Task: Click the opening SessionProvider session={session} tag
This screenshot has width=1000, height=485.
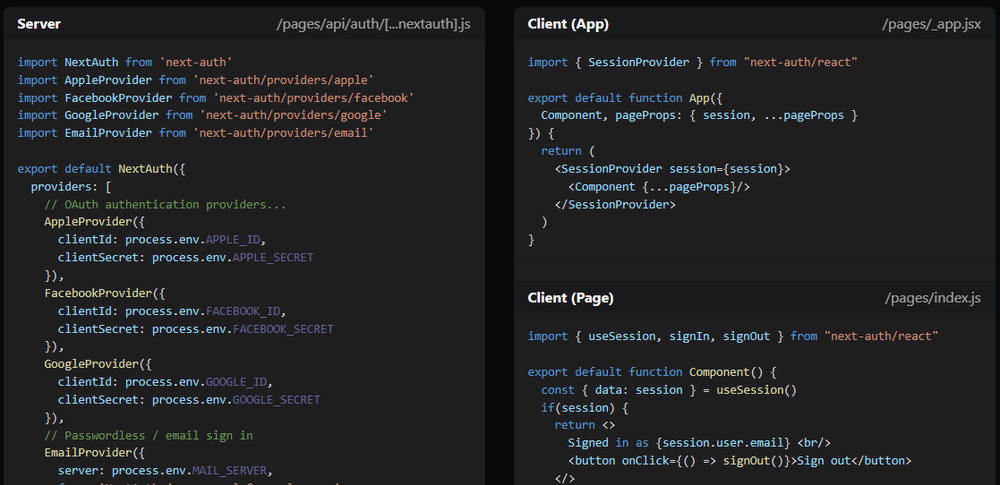Action: pos(672,169)
